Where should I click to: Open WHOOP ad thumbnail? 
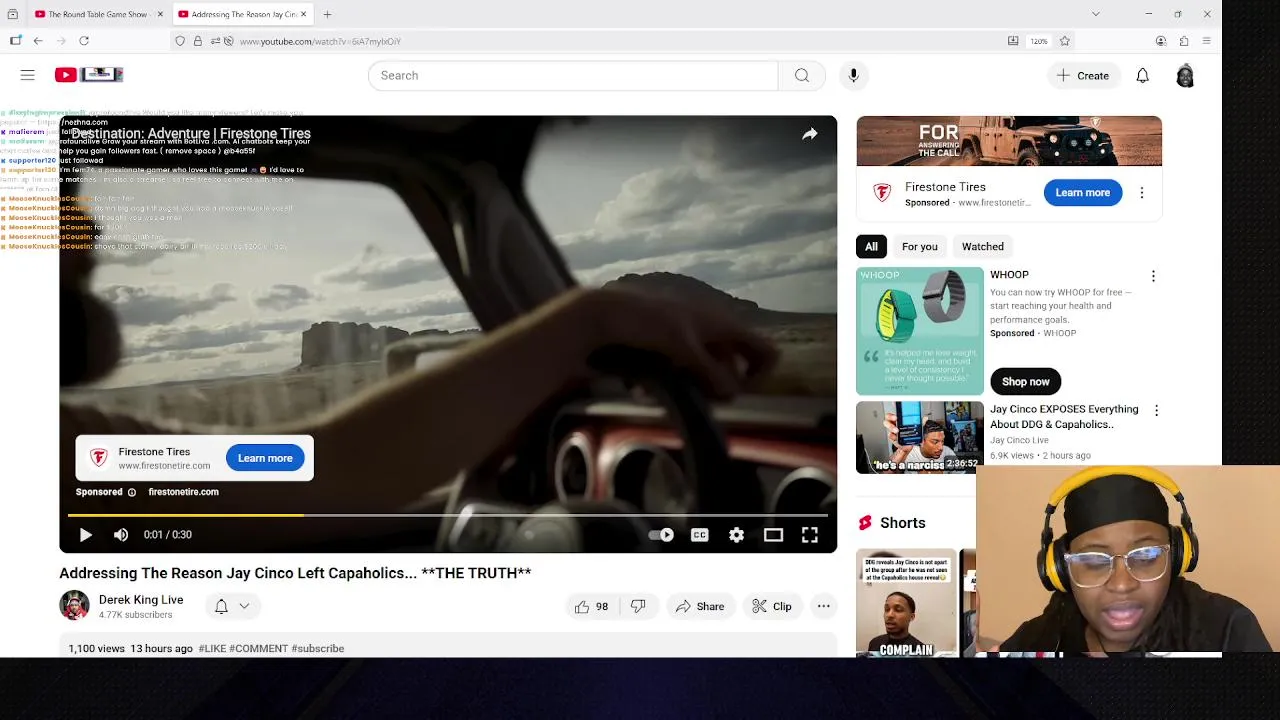[x=920, y=331]
